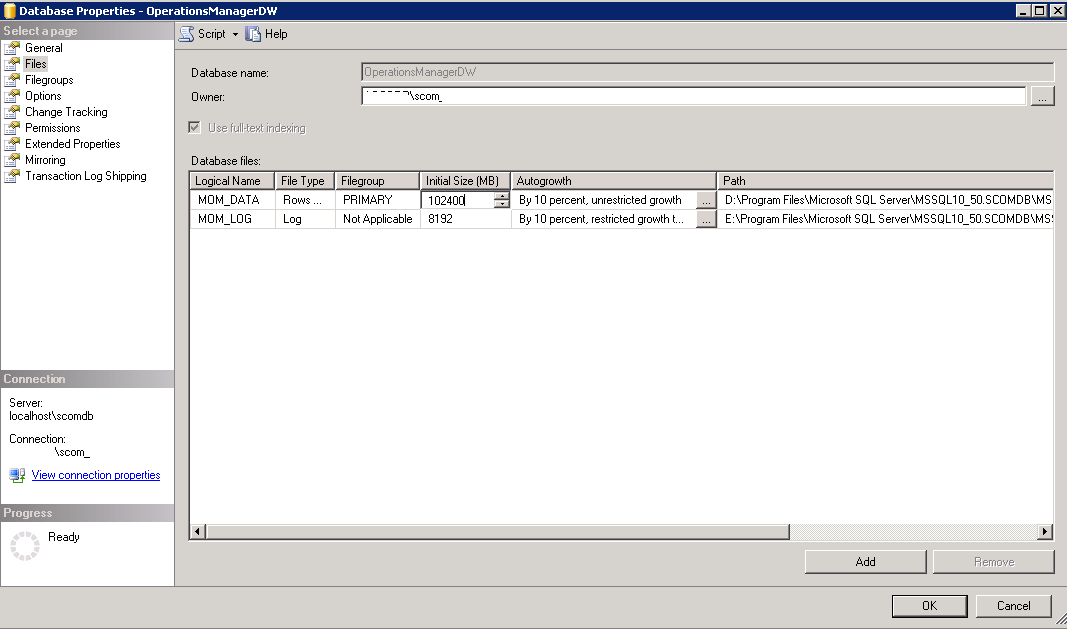This screenshot has height=629, width=1067.
Task: Click the Database name field
Action: pyautogui.click(x=708, y=72)
